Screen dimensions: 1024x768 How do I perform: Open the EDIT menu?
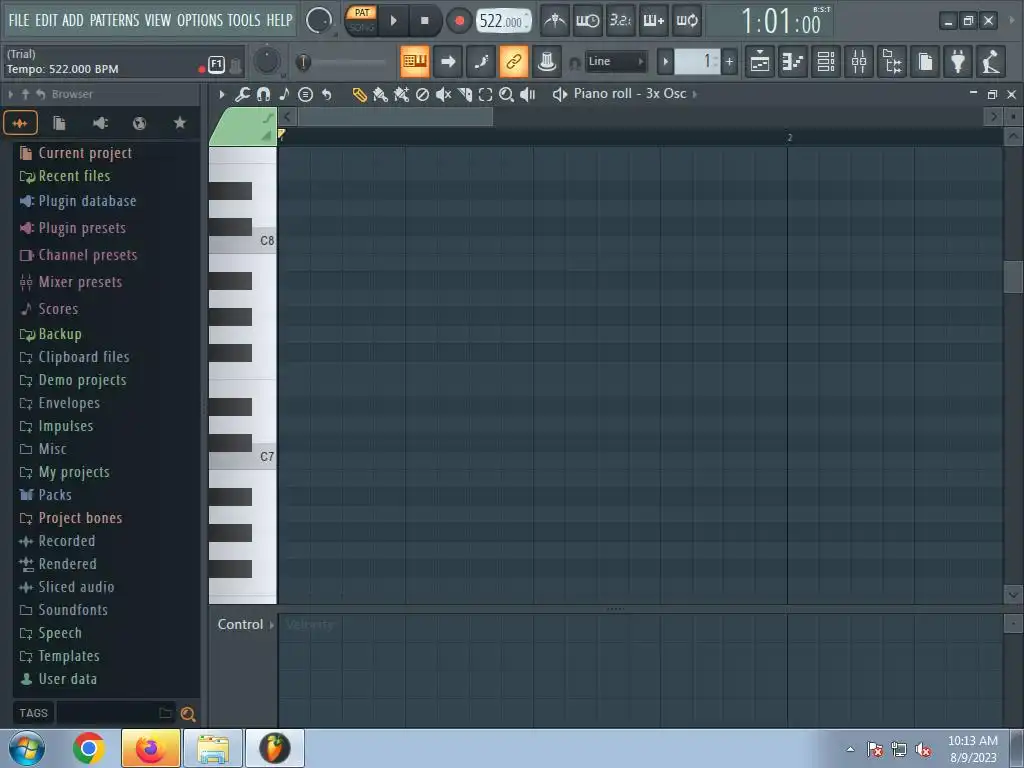[x=46, y=20]
